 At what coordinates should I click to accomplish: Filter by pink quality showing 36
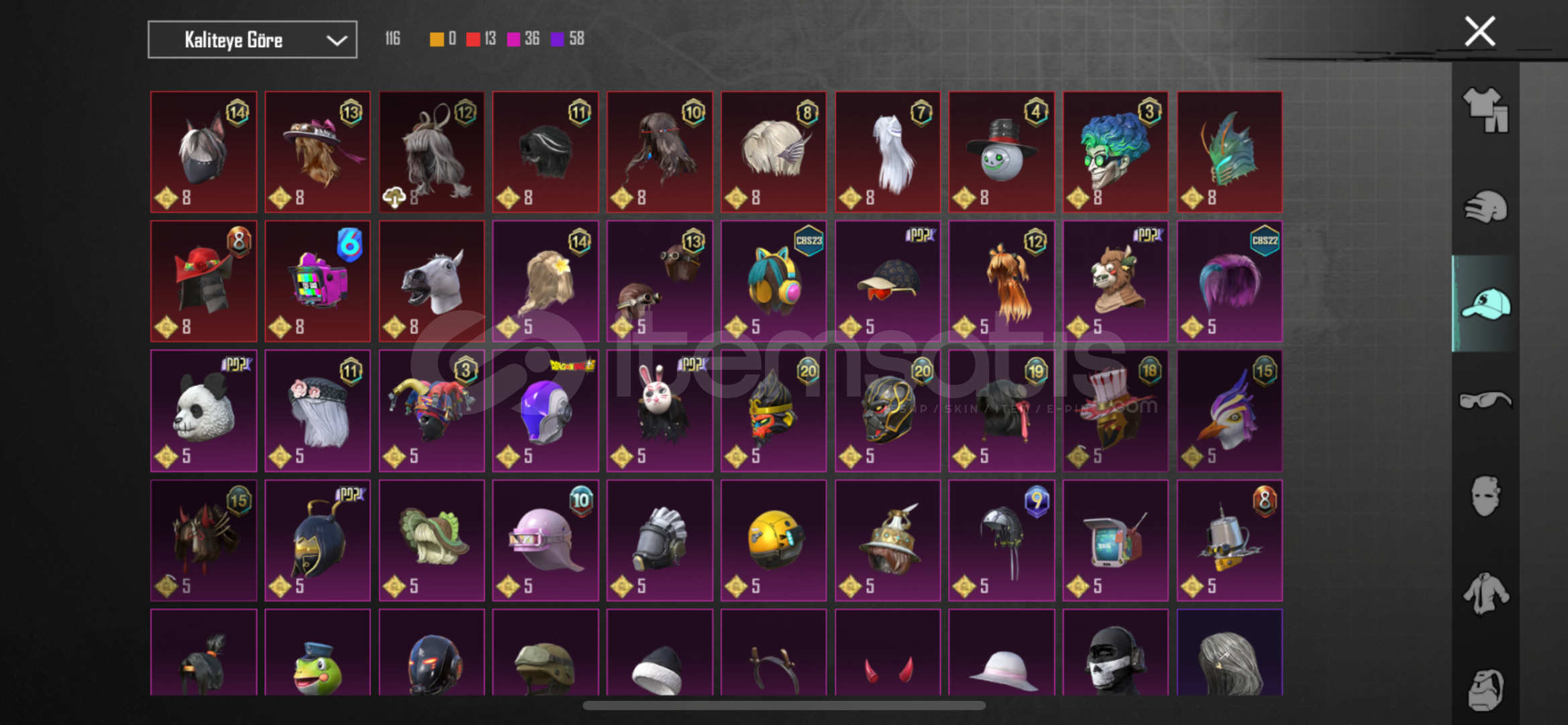[523, 39]
